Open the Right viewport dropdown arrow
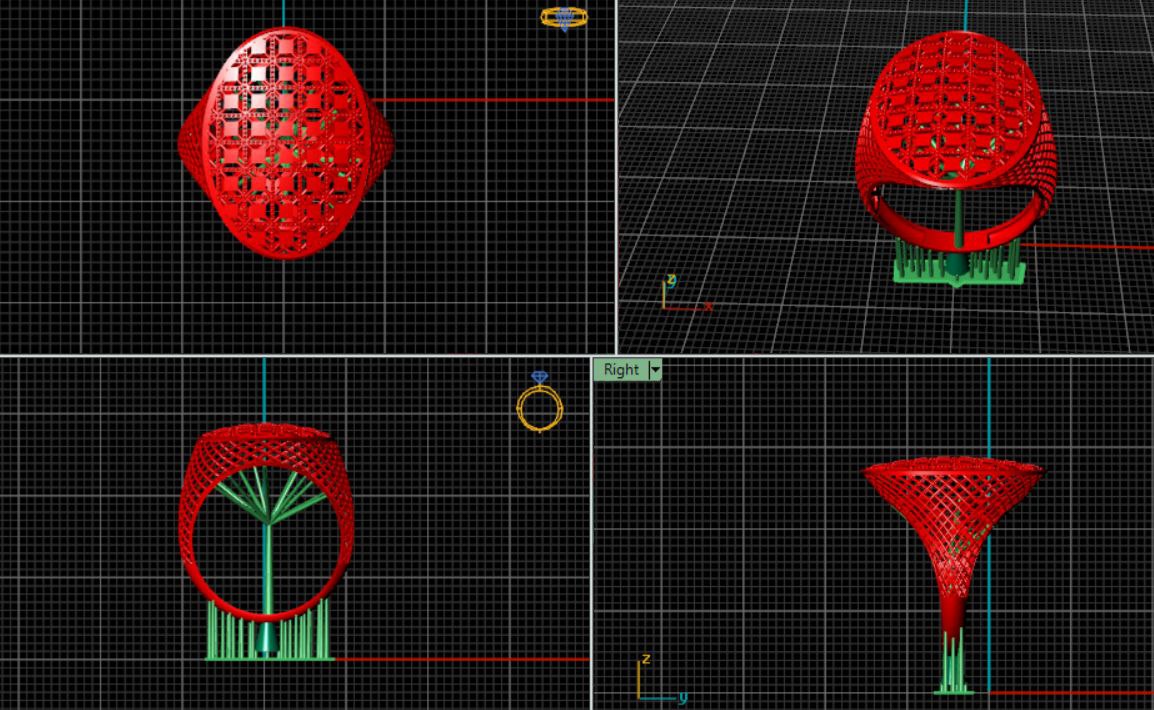Screen dimensions: 1154x710 pyautogui.click(x=655, y=370)
